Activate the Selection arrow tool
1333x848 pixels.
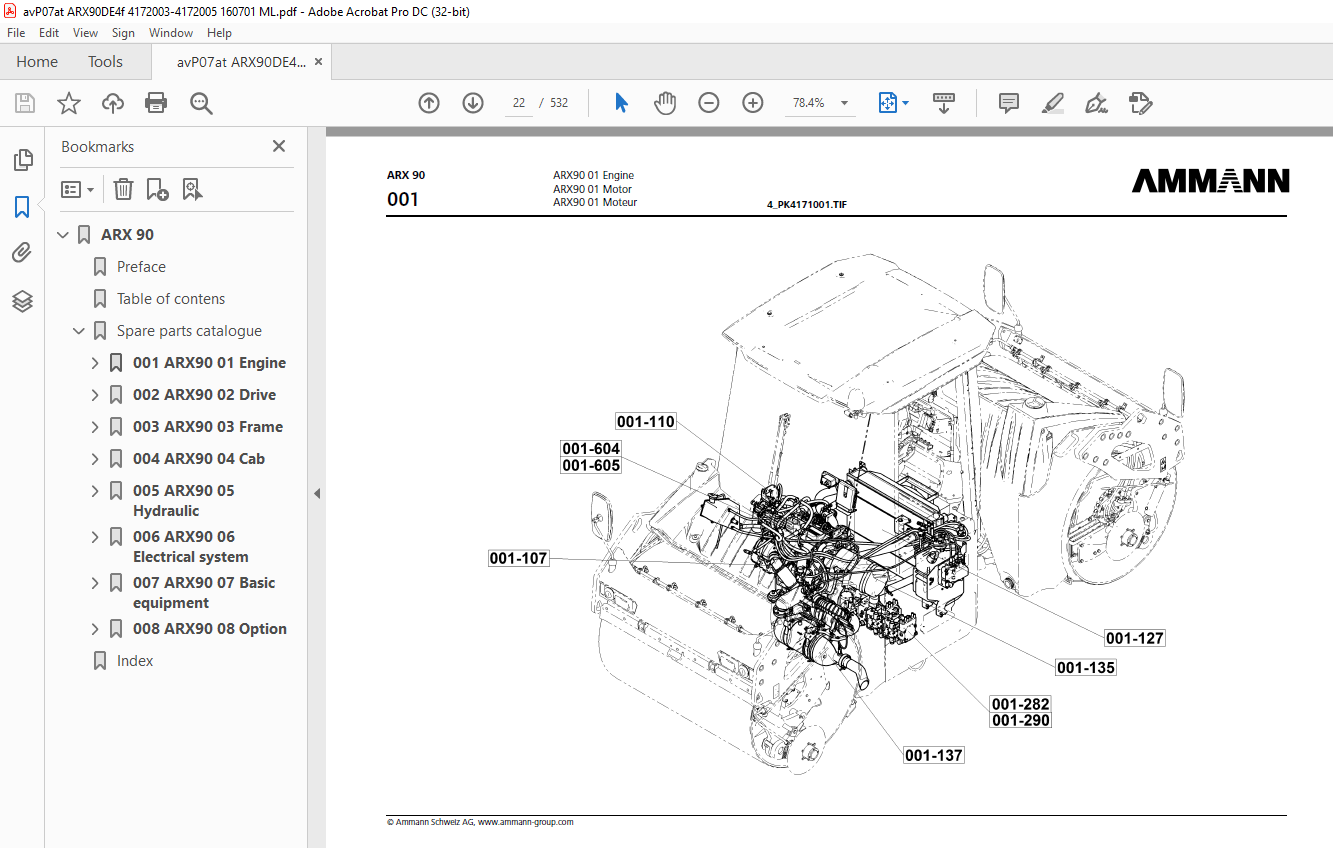[621, 103]
